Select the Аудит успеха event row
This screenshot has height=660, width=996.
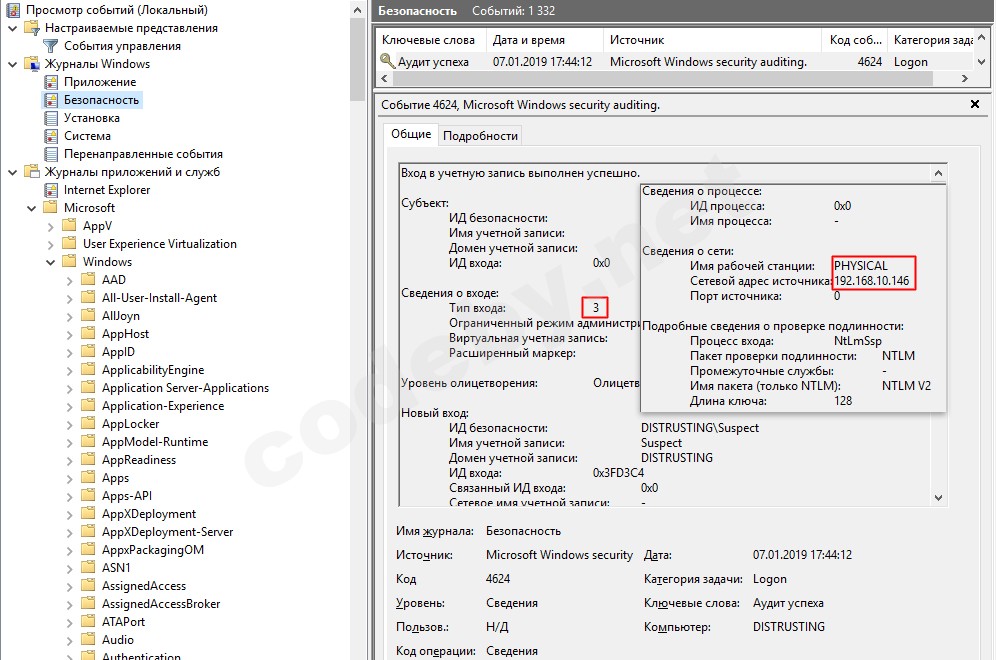pyautogui.click(x=675, y=62)
